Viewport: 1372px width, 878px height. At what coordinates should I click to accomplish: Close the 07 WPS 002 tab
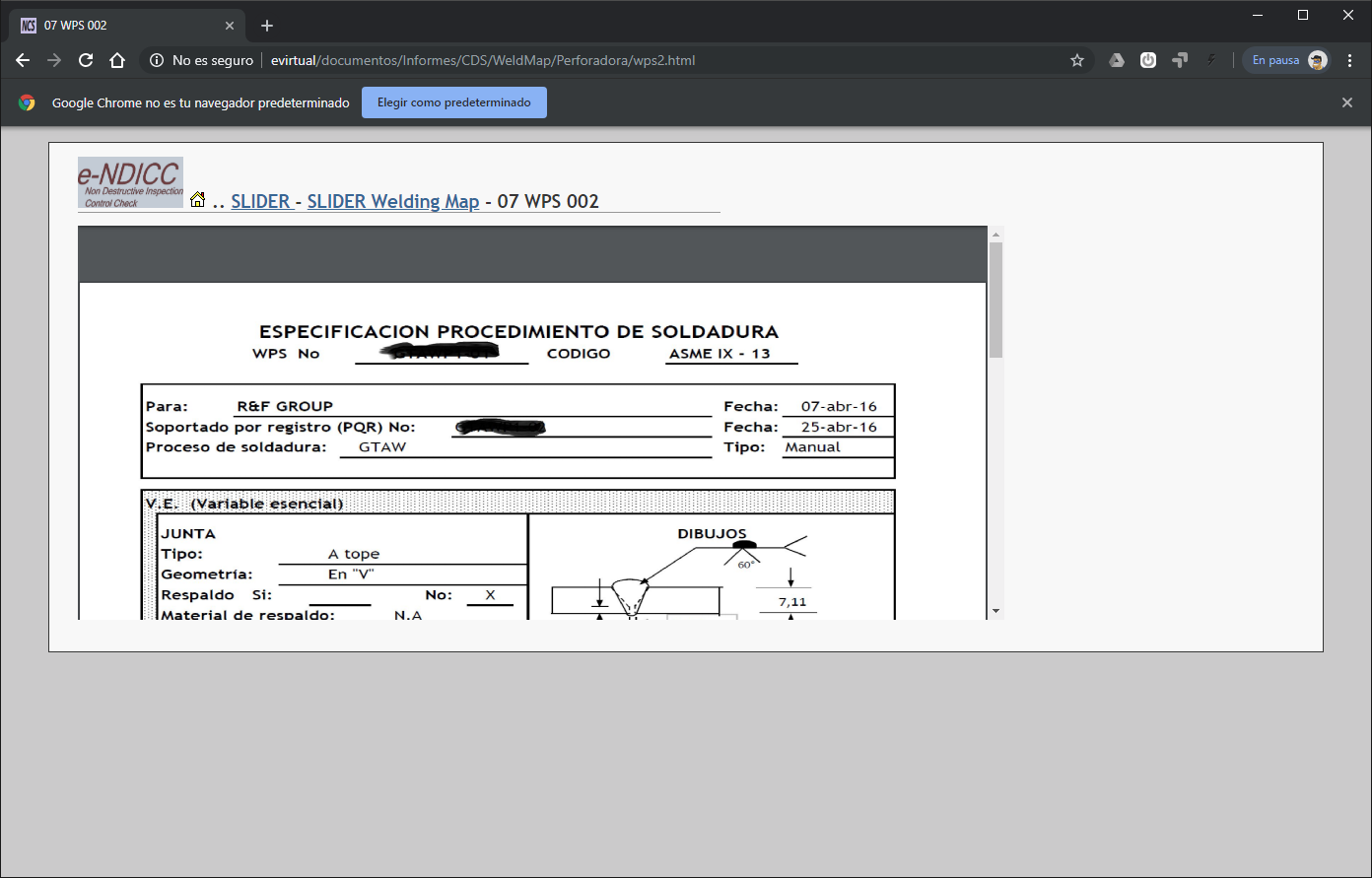pyautogui.click(x=230, y=26)
